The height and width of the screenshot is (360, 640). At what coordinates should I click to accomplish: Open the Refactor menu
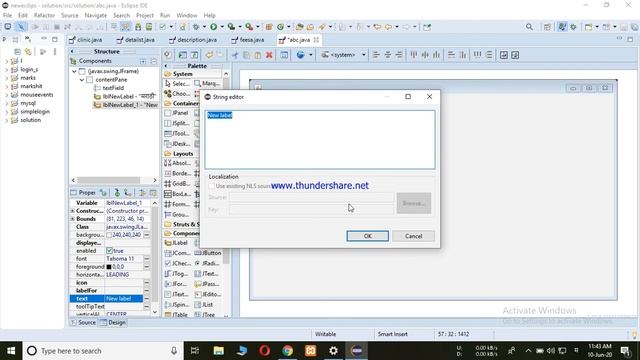coord(44,16)
